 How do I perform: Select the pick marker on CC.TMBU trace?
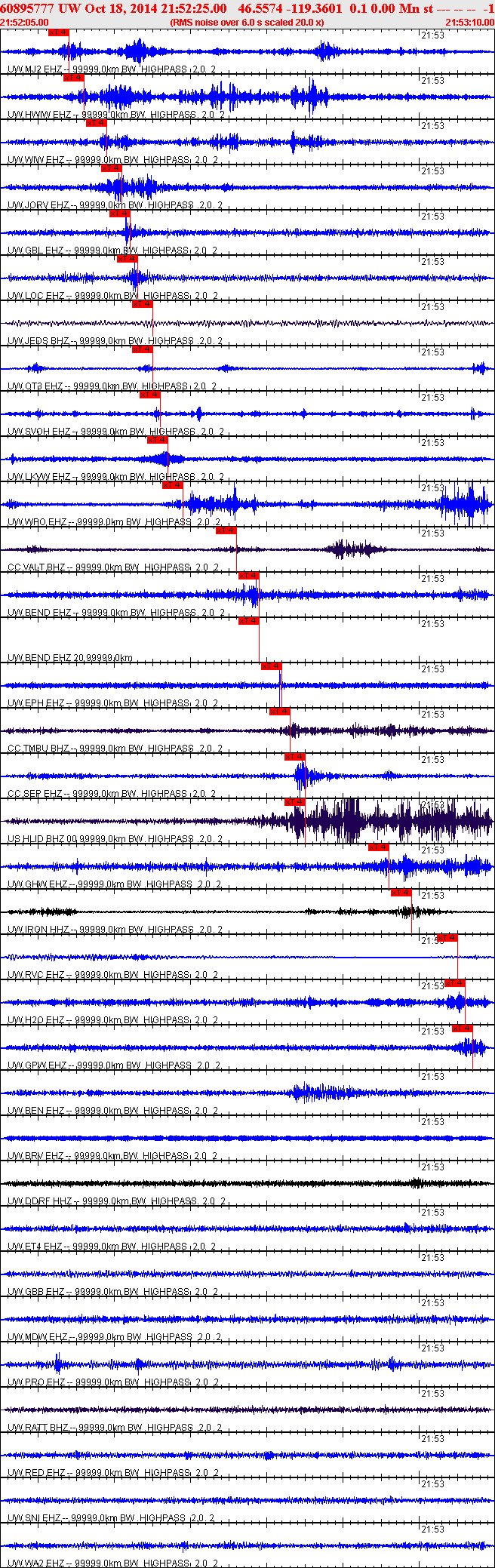click(279, 712)
